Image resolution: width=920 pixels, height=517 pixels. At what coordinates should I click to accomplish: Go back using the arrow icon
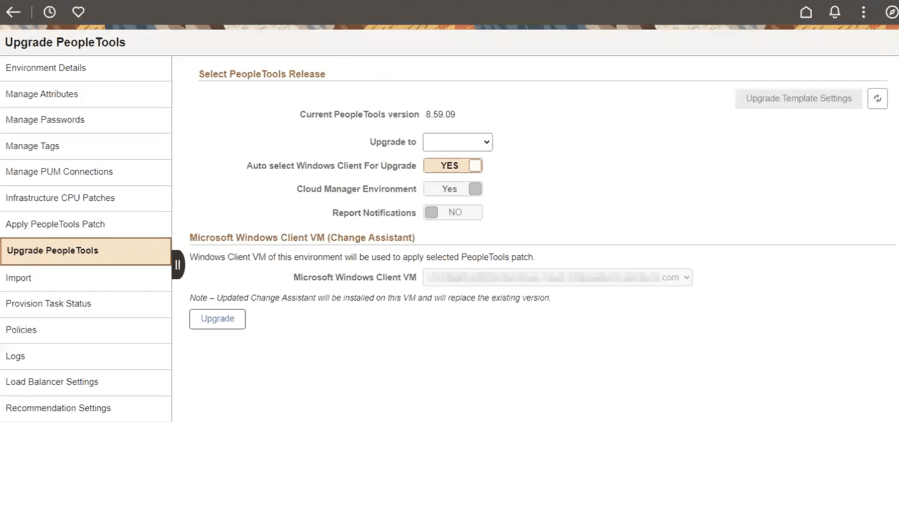point(13,12)
